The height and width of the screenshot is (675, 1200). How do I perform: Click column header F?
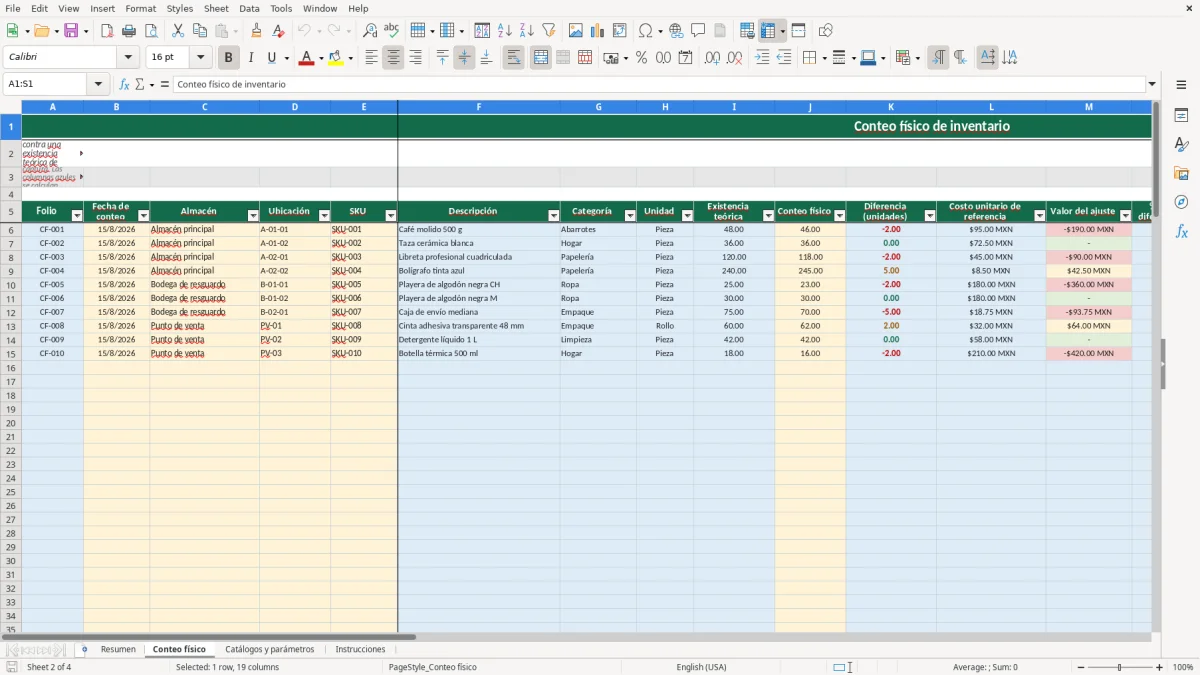click(x=478, y=107)
